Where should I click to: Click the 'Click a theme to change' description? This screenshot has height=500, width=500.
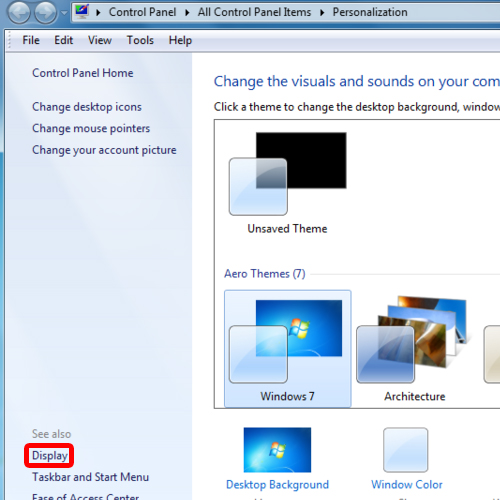[357, 107]
